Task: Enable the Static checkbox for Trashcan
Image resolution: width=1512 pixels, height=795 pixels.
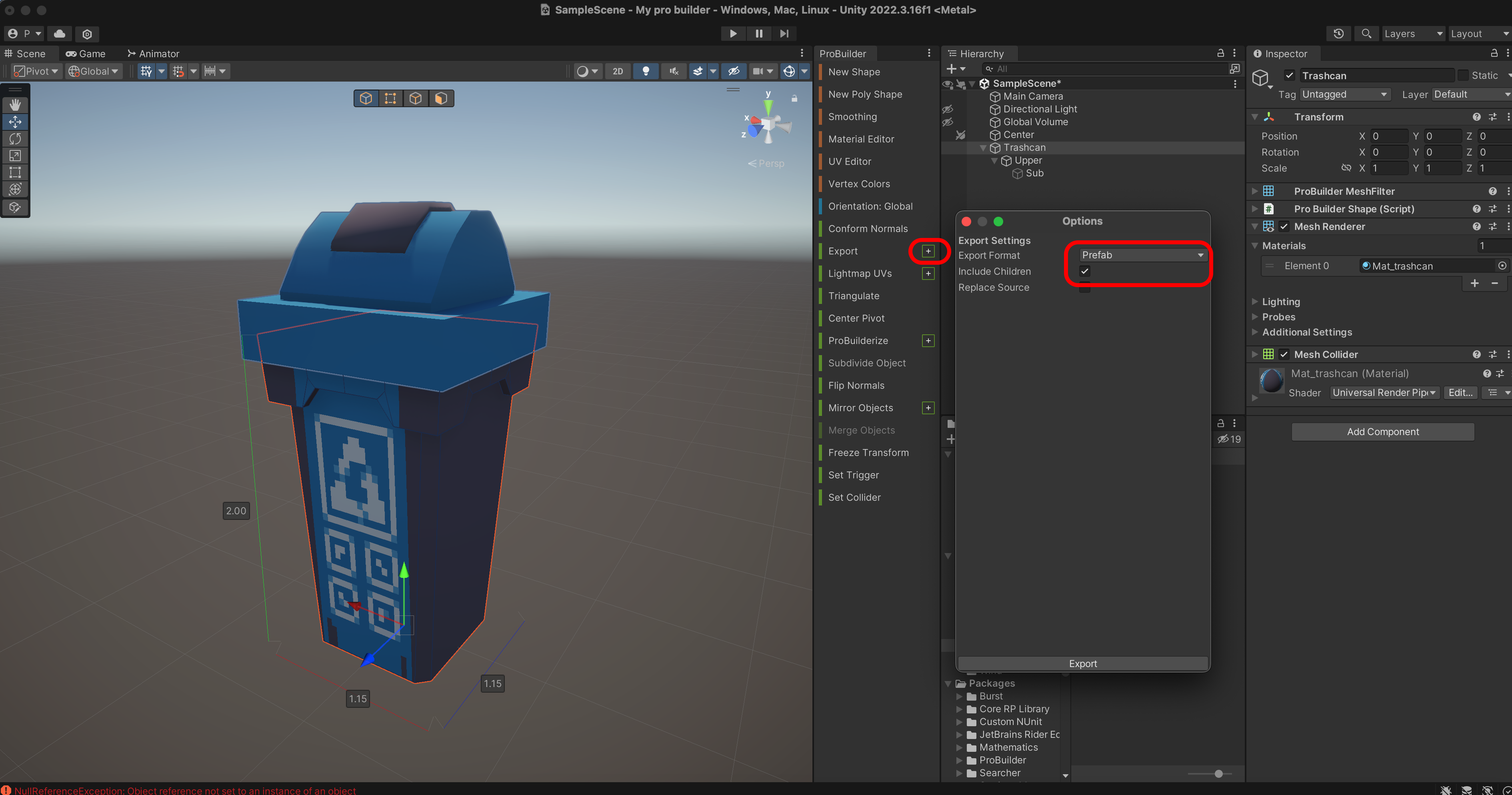Action: (1463, 75)
